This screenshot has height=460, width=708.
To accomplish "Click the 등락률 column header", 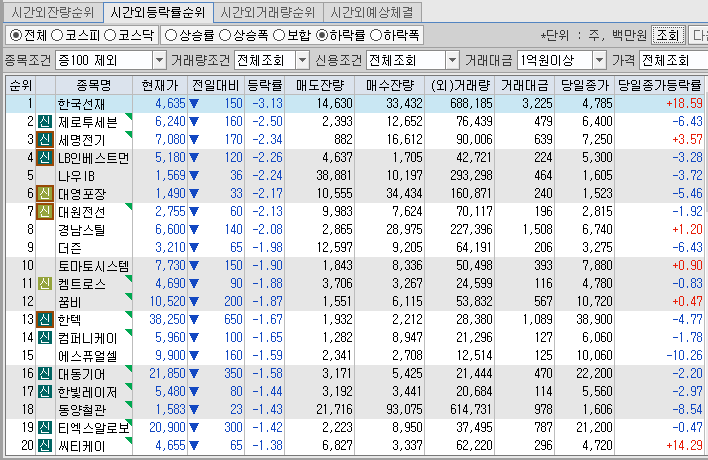I will 265,85.
